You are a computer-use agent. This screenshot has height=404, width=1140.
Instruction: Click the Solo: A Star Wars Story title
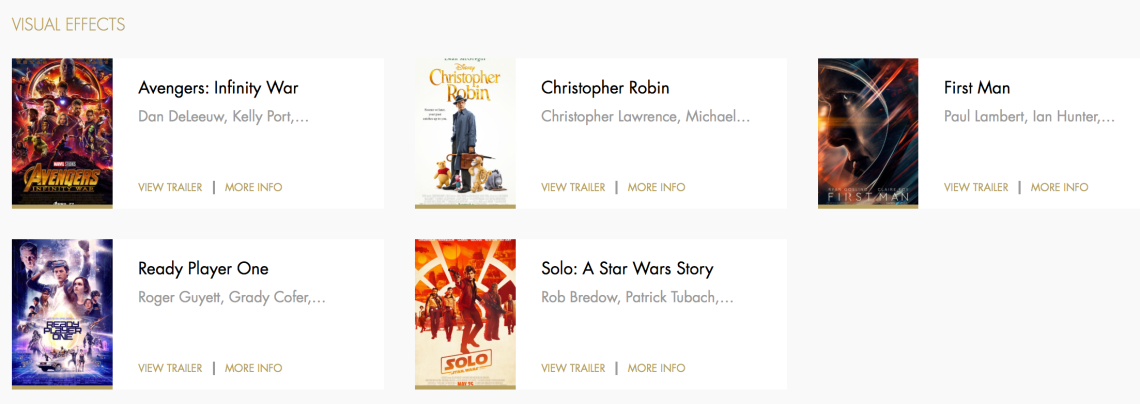coord(627,269)
